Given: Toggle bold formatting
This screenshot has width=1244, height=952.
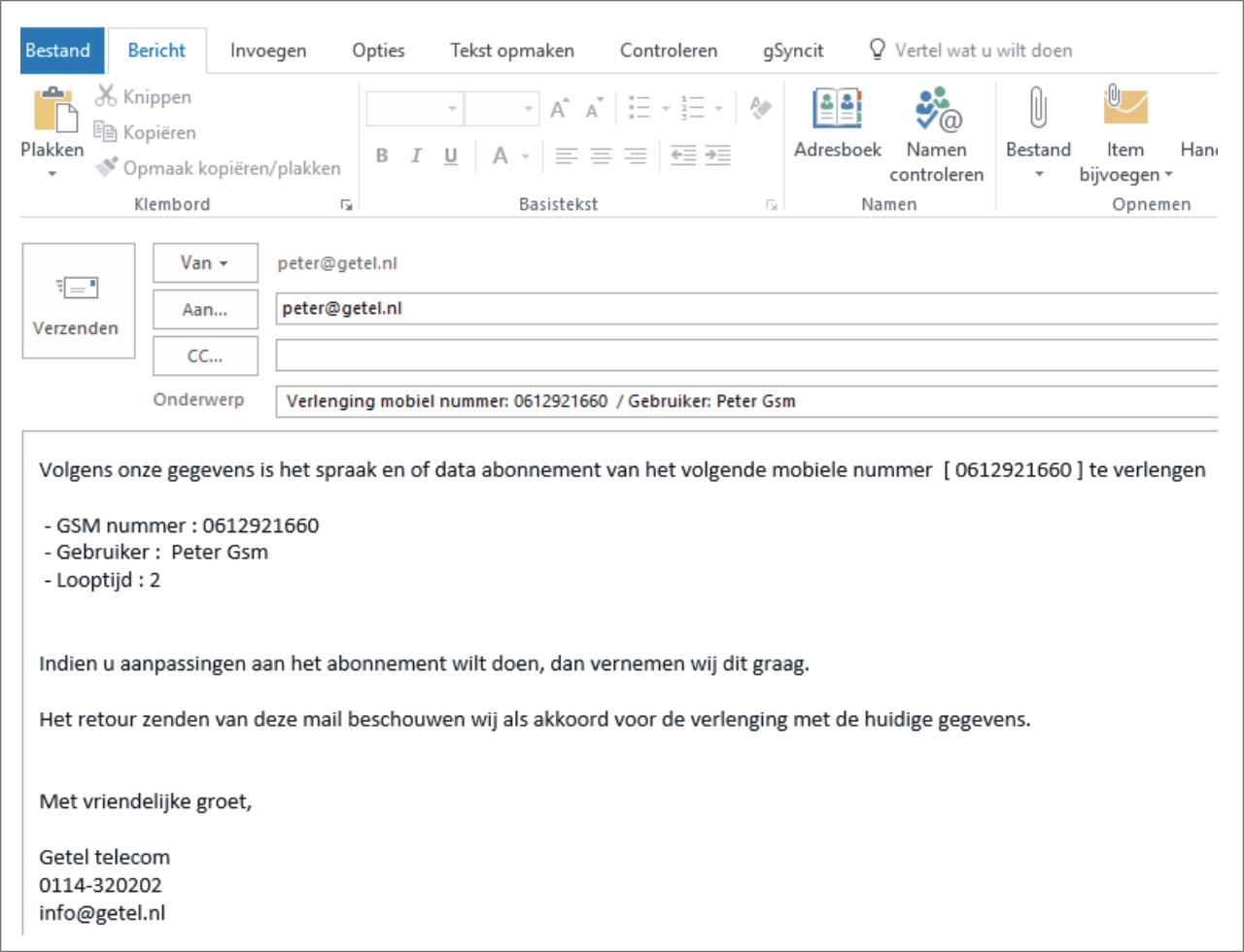Looking at the screenshot, I should pos(382,156).
